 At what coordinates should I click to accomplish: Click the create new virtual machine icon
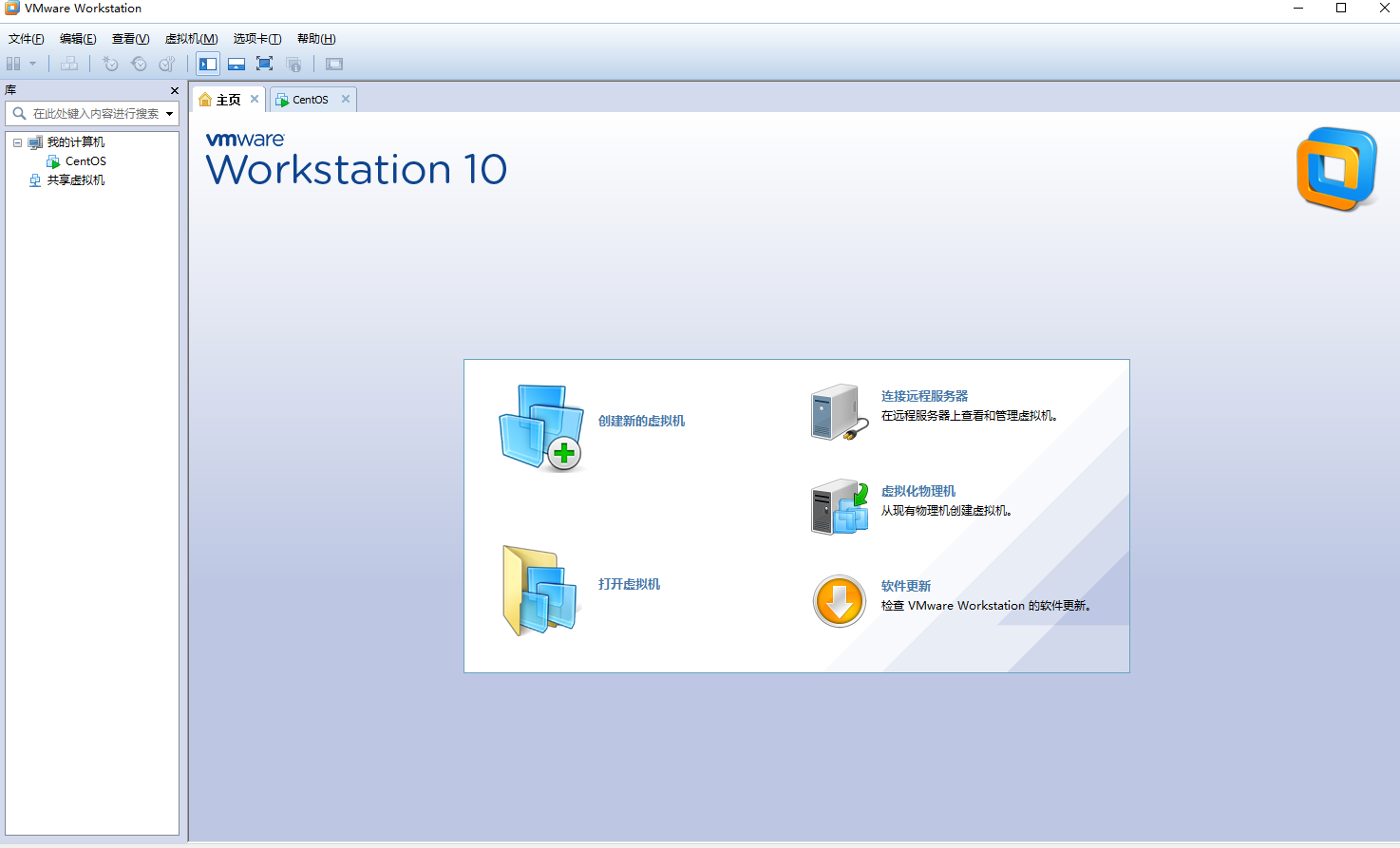tap(541, 427)
